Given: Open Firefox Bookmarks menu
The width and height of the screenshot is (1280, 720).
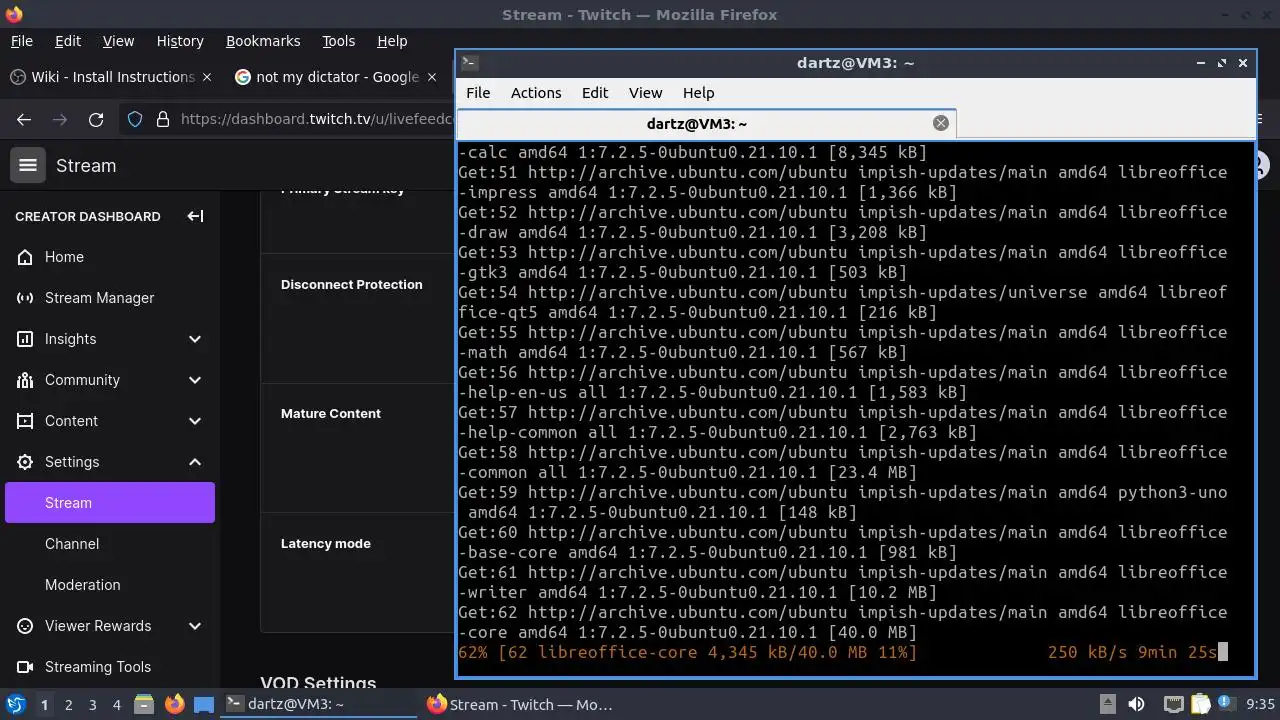Looking at the screenshot, I should [x=263, y=41].
